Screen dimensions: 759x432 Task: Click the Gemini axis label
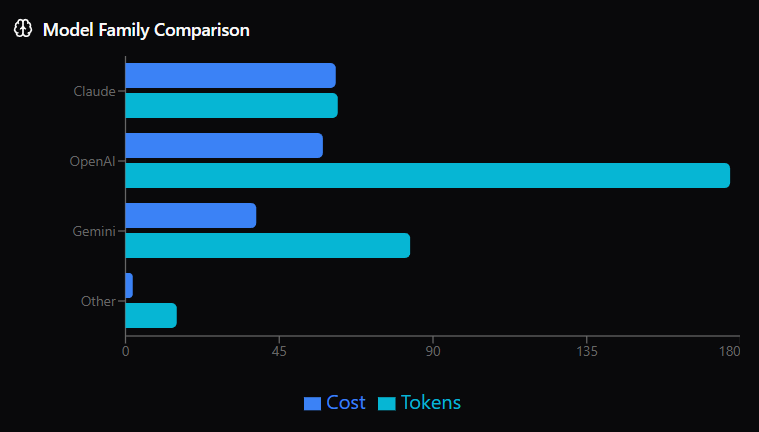point(94,231)
